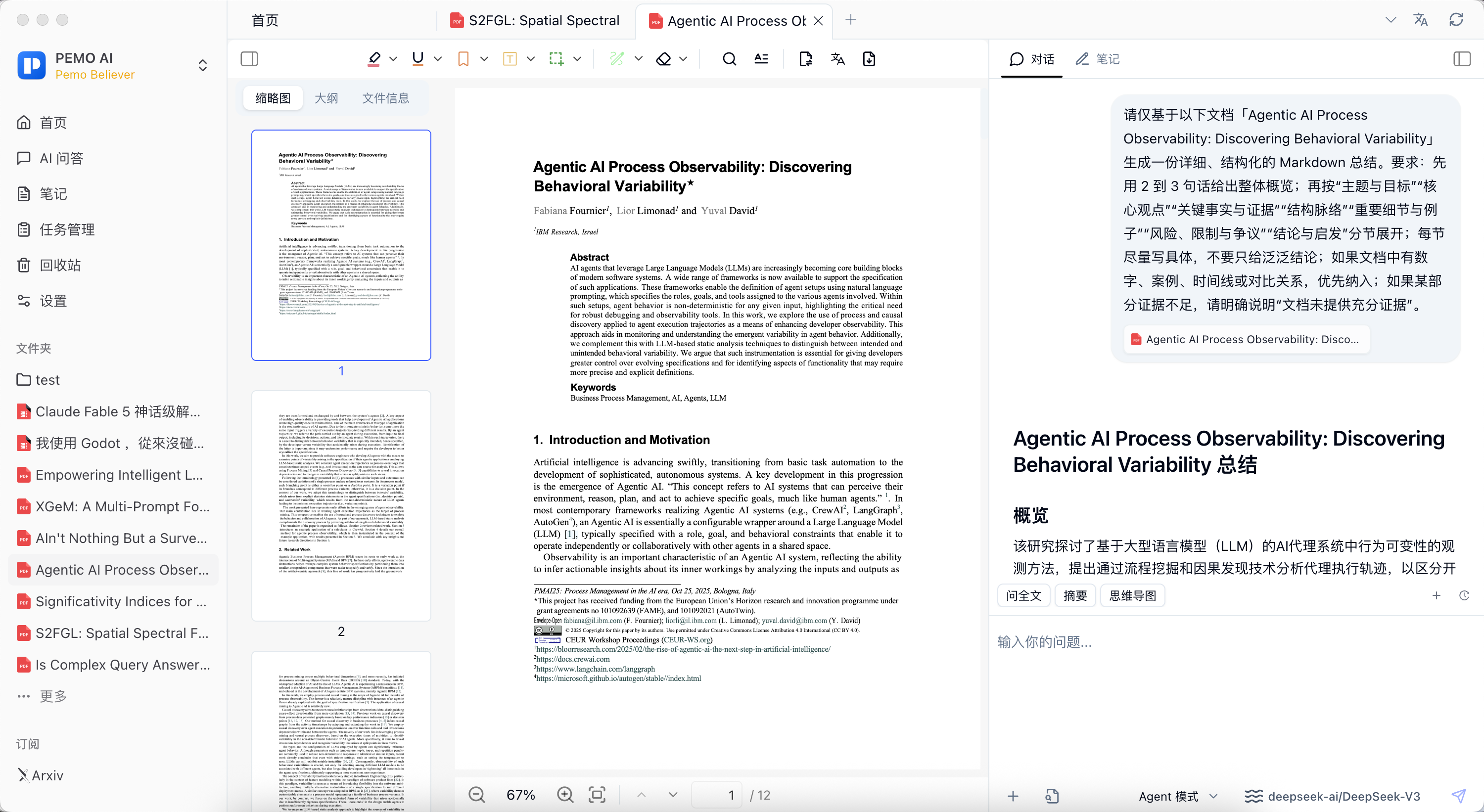Viewport: 1484px width, 812px height.
Task: Open Significativity Indices for ... file
Action: (113, 602)
